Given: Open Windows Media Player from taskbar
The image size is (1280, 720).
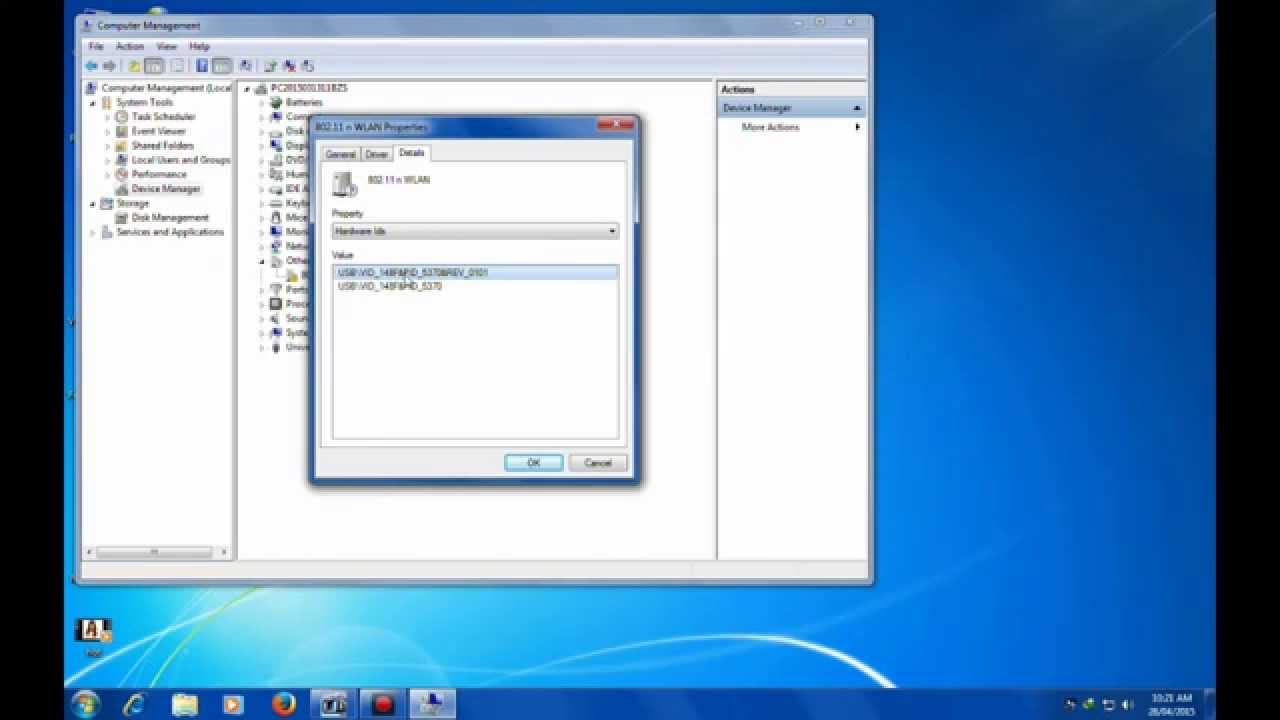Looking at the screenshot, I should coord(233,704).
